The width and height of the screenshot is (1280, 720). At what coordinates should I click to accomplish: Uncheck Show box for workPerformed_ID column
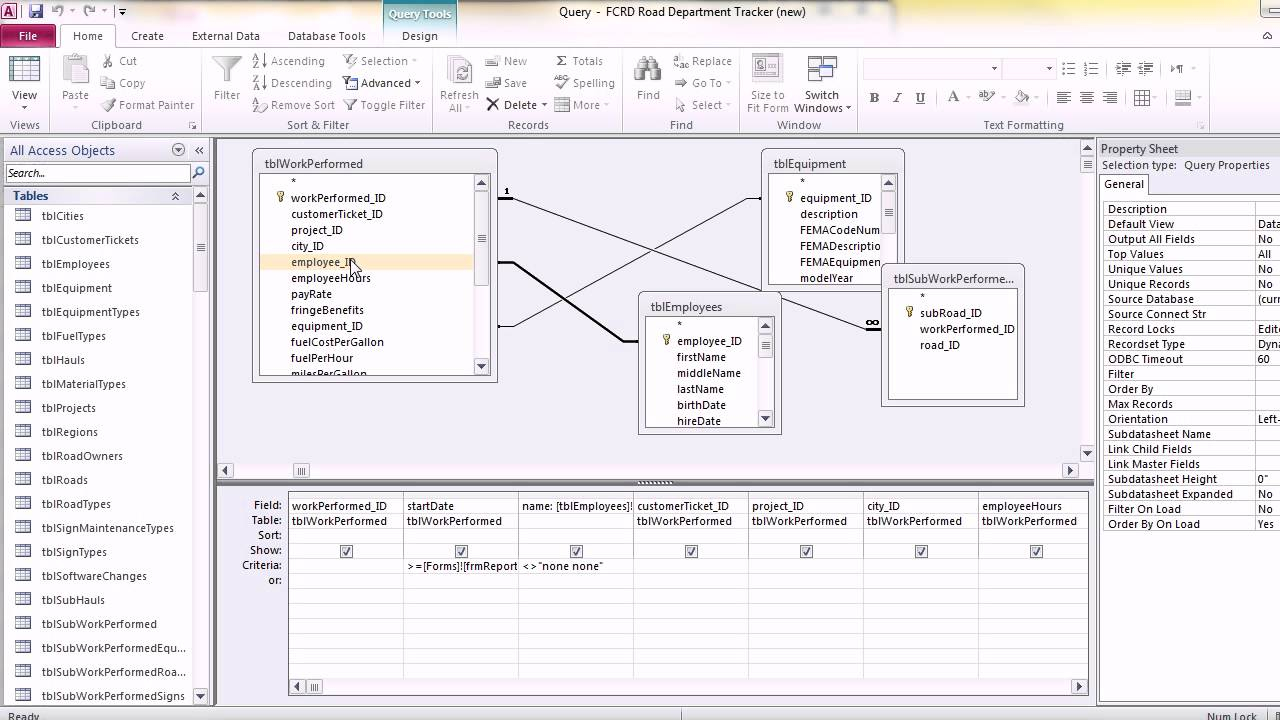[x=346, y=551]
